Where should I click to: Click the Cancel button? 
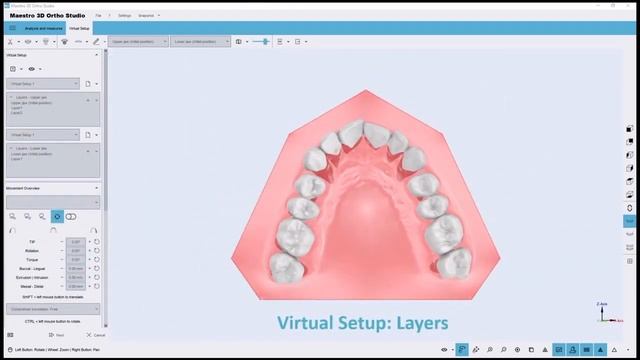click(96, 335)
